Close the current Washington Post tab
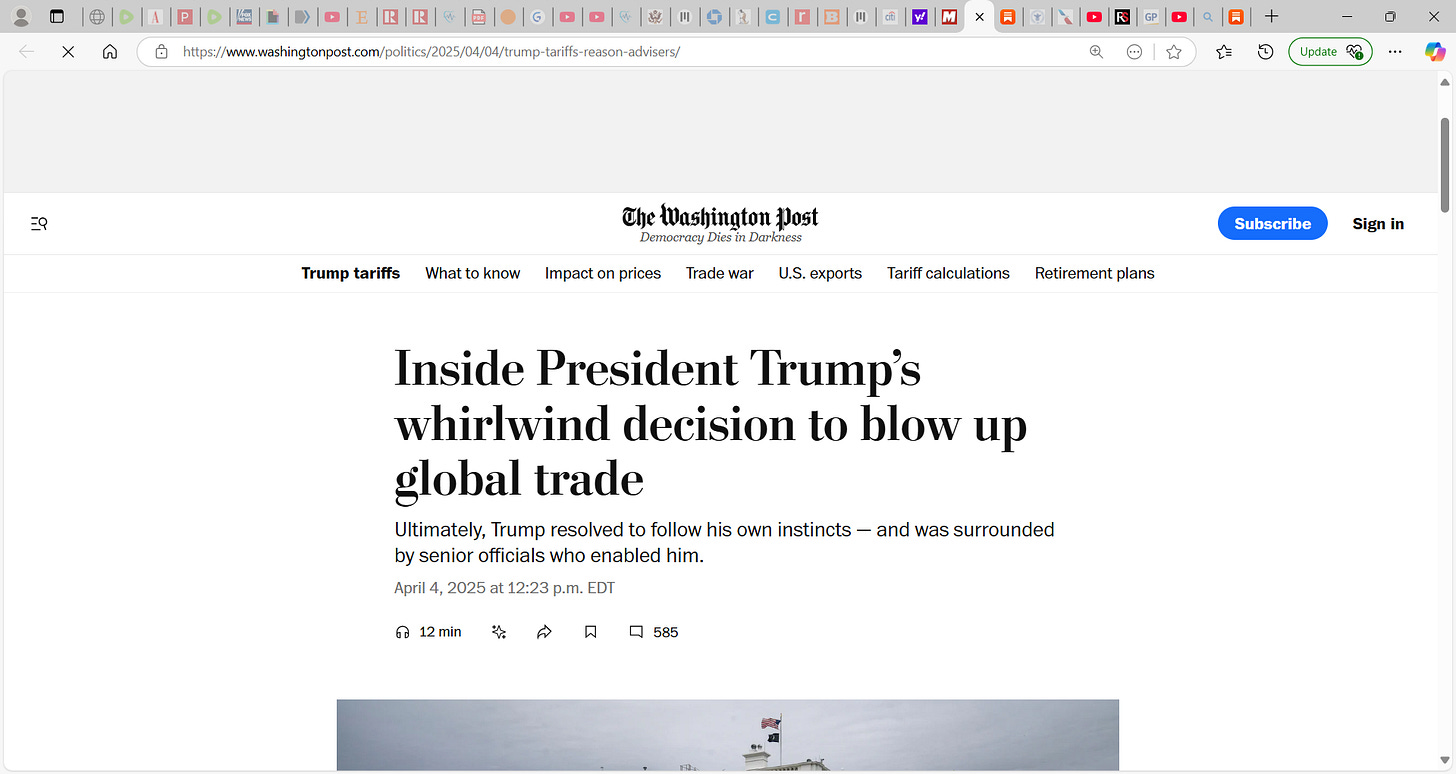 click(x=979, y=17)
